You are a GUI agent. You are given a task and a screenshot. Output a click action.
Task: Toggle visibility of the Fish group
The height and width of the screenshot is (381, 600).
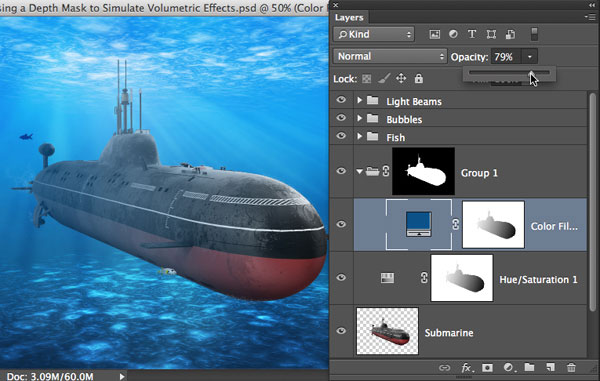pyautogui.click(x=341, y=136)
